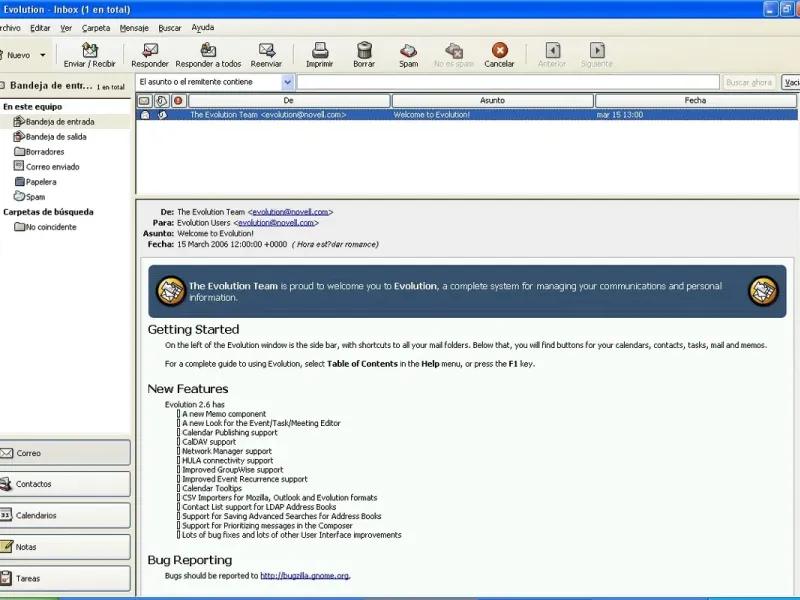This screenshot has height=600, width=800.
Task: Open the Ayuda menu
Action: point(203,28)
